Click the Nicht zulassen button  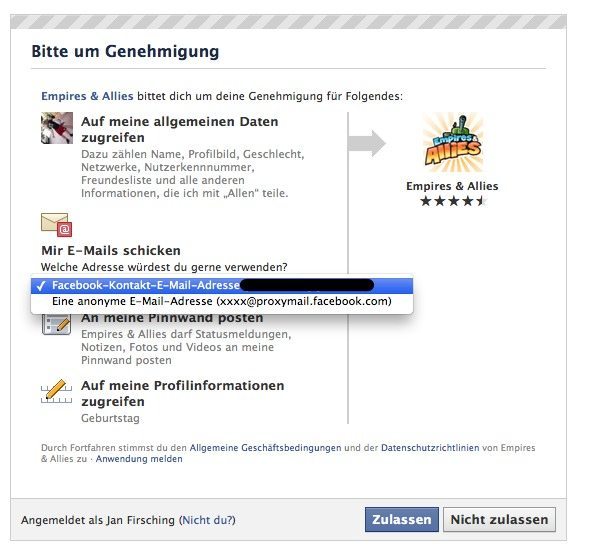tap(499, 520)
